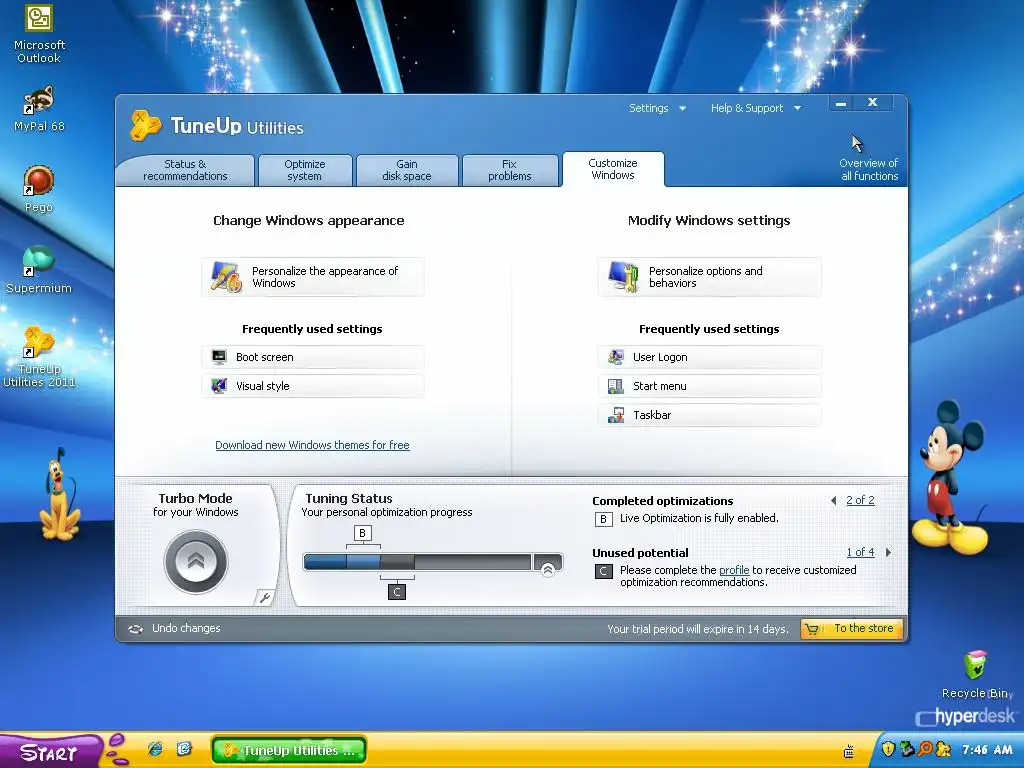
Task: Open the Pego desktop shortcut
Action: click(x=39, y=189)
